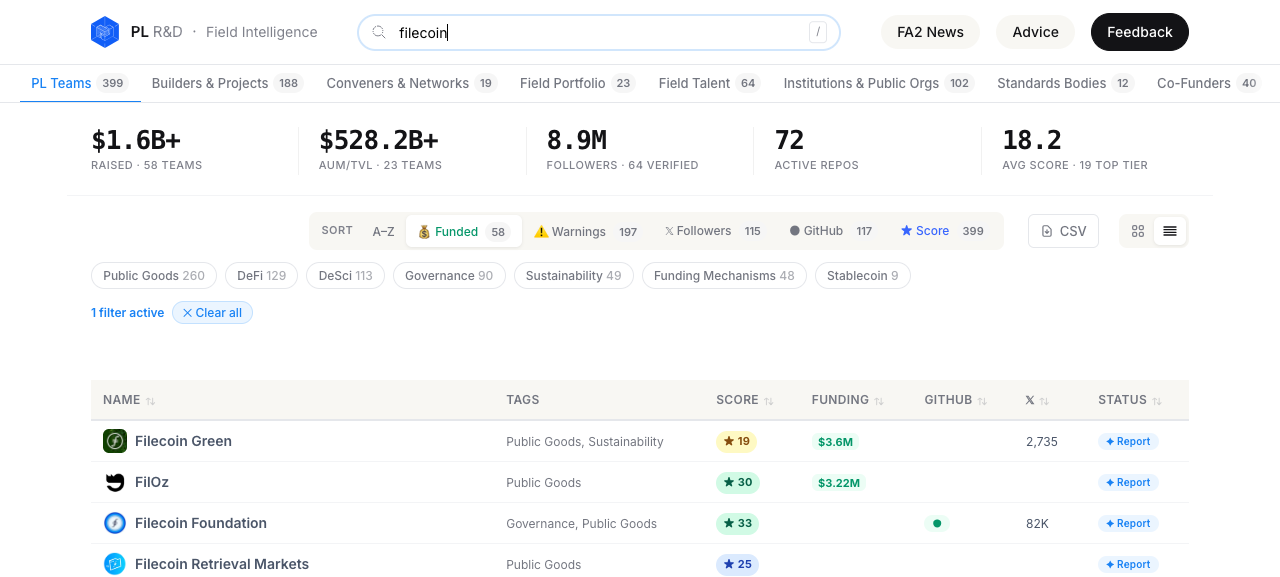Open the Filecoin Foundation team name

pyautogui.click(x=201, y=523)
